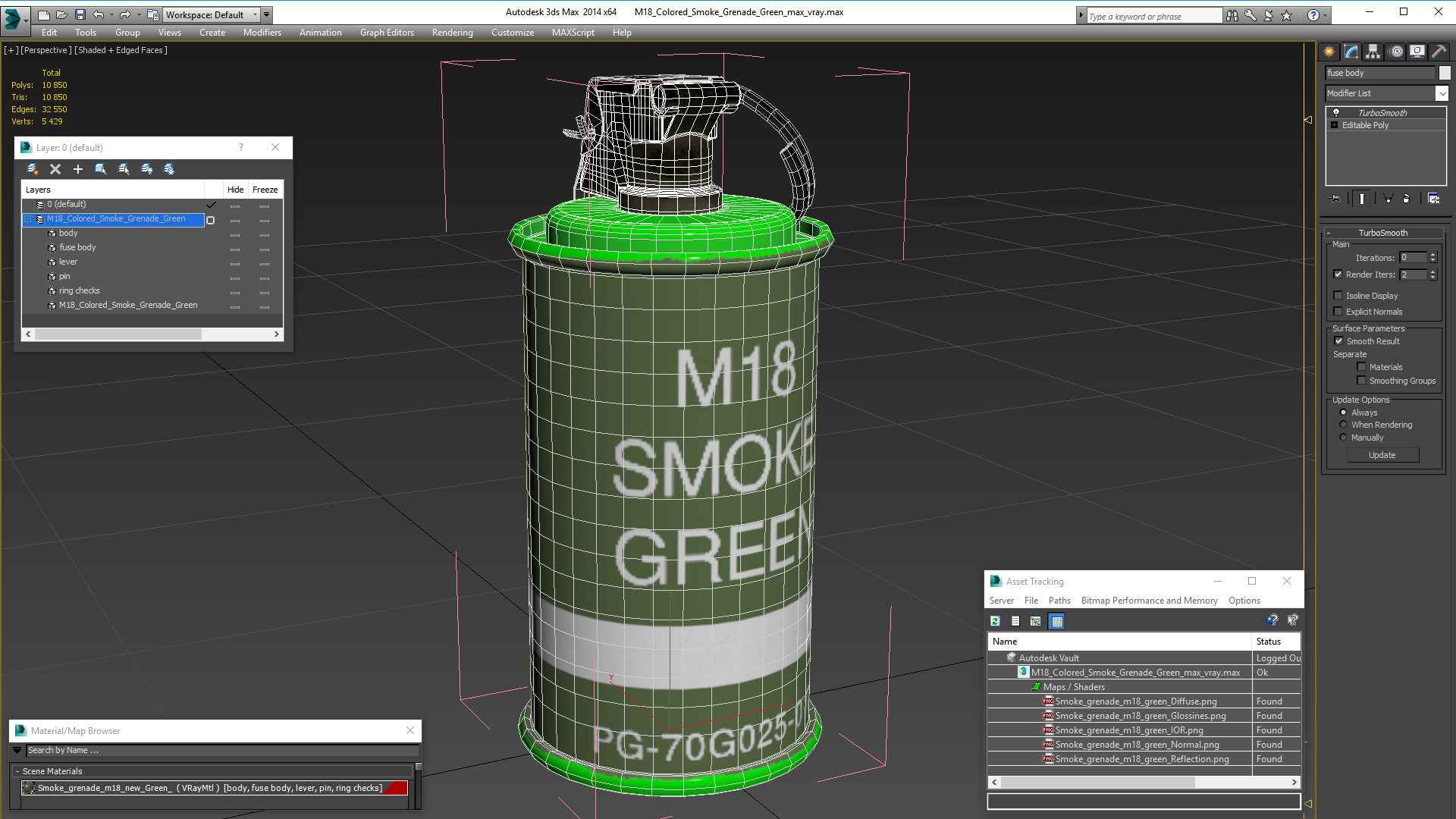The width and height of the screenshot is (1456, 819).
Task: Click the New Scene icon
Action: pos(44,14)
